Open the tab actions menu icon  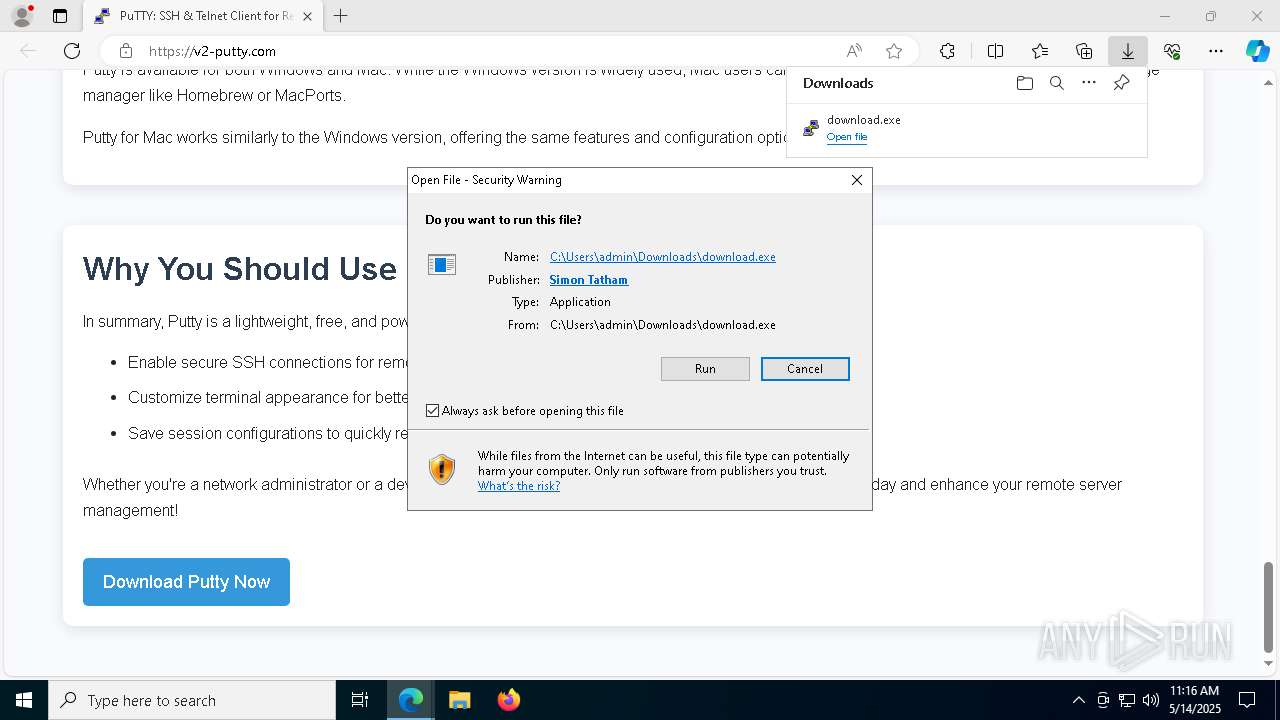pyautogui.click(x=60, y=16)
